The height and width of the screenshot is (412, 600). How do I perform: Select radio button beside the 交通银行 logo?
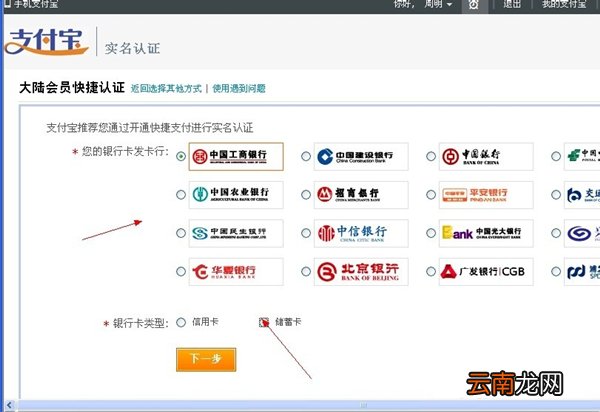(556, 195)
